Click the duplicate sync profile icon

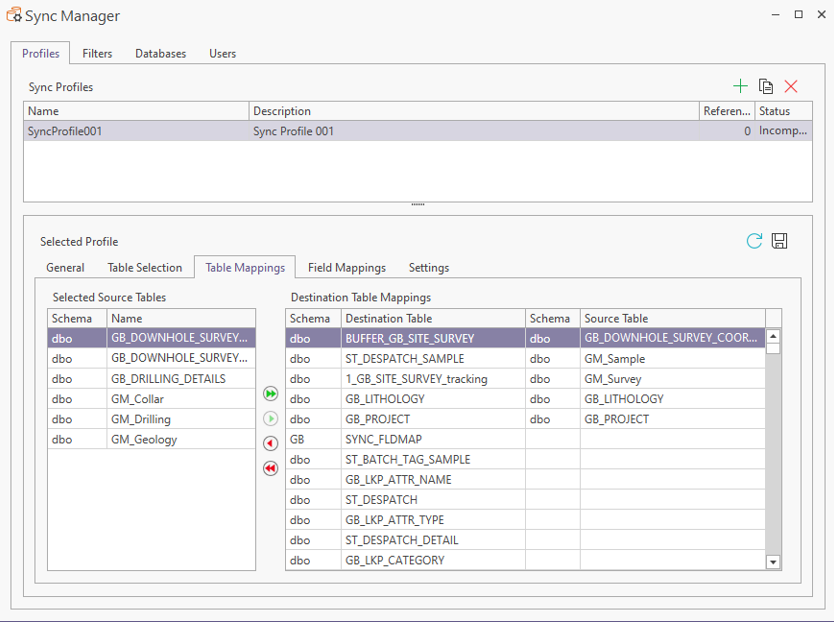pos(766,87)
